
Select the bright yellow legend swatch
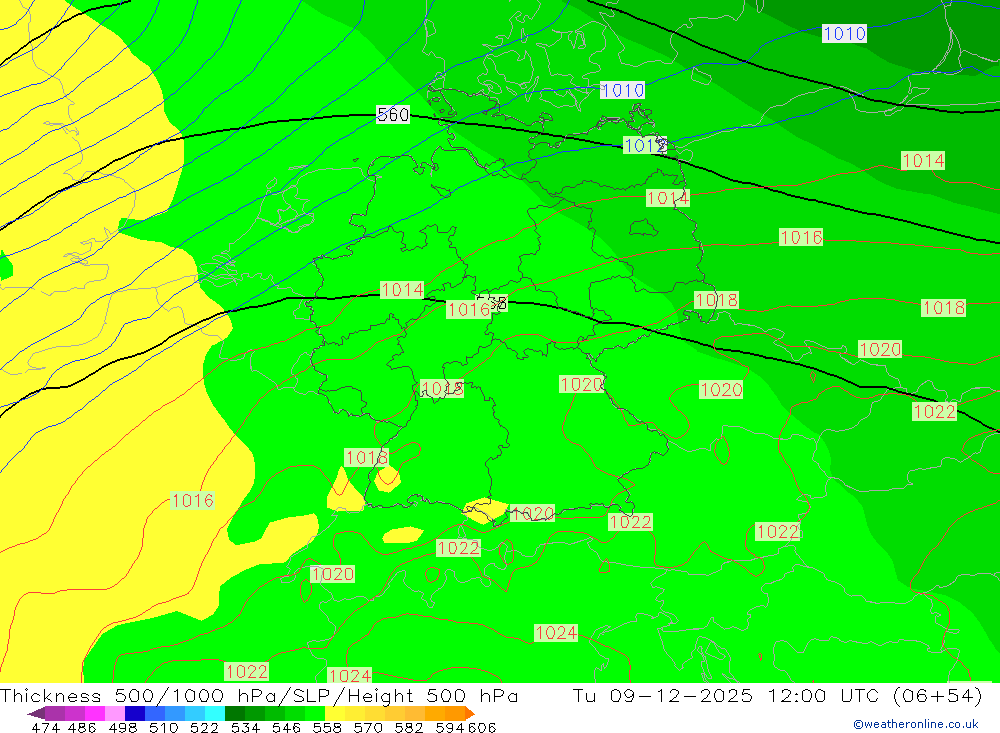[335, 713]
